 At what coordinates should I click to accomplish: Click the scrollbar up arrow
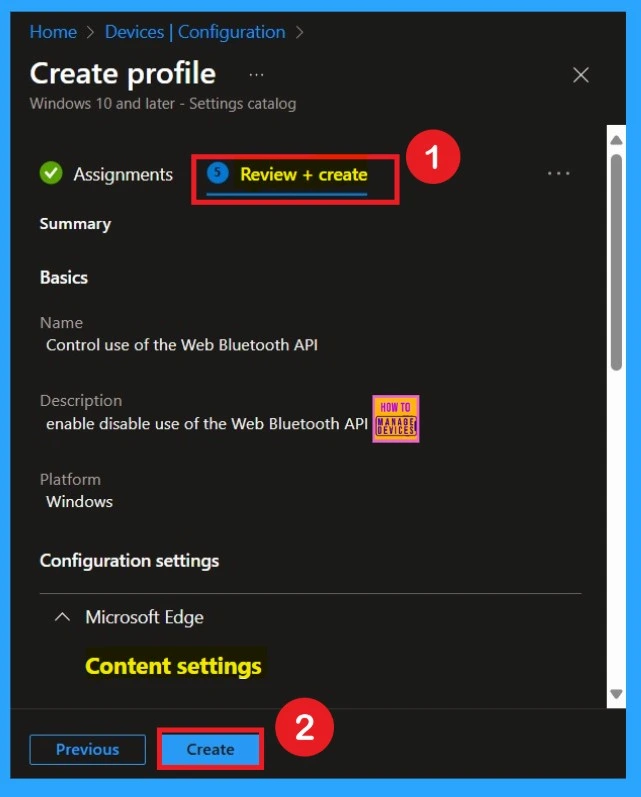tap(616, 140)
